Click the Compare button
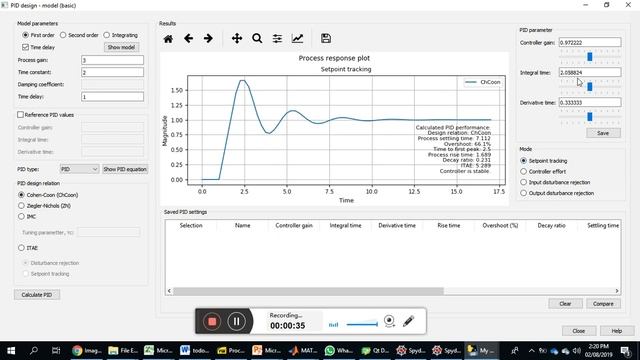The width and height of the screenshot is (640, 360). [603, 304]
